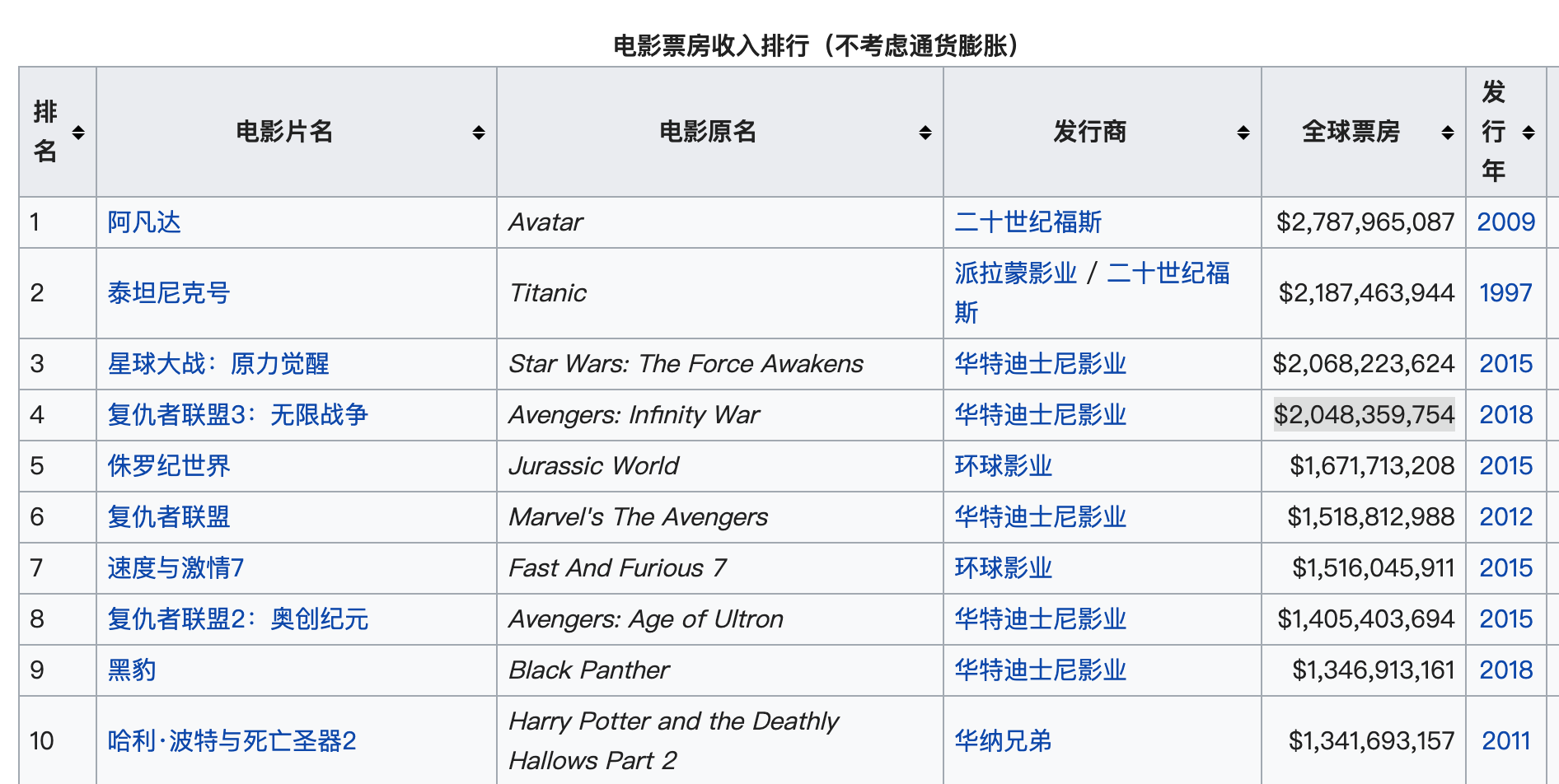
Task: Open the 阿凡达 movie link
Action: click(144, 222)
